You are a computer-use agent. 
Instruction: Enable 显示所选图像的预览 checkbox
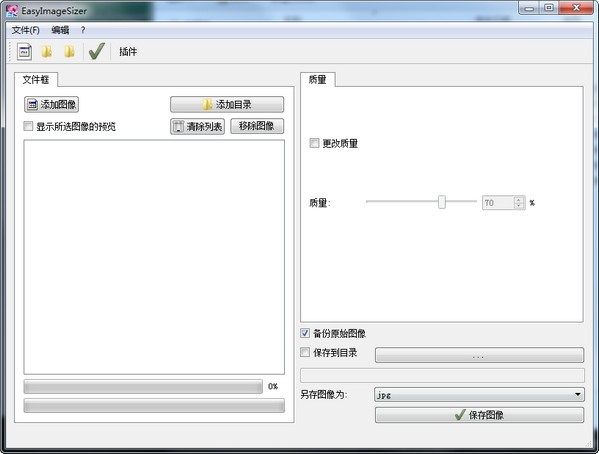point(28,126)
